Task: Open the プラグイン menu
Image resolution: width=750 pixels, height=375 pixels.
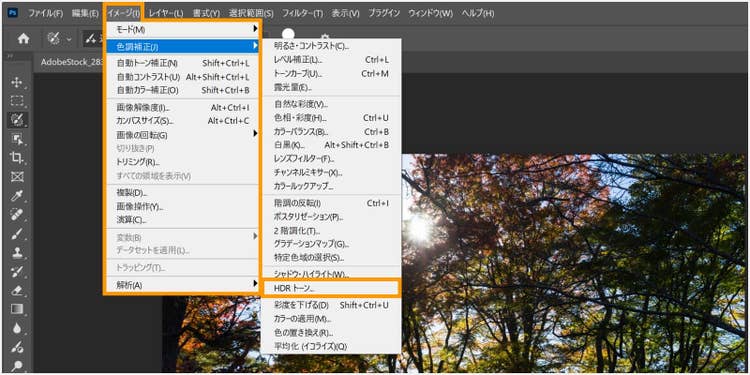Action: point(384,13)
